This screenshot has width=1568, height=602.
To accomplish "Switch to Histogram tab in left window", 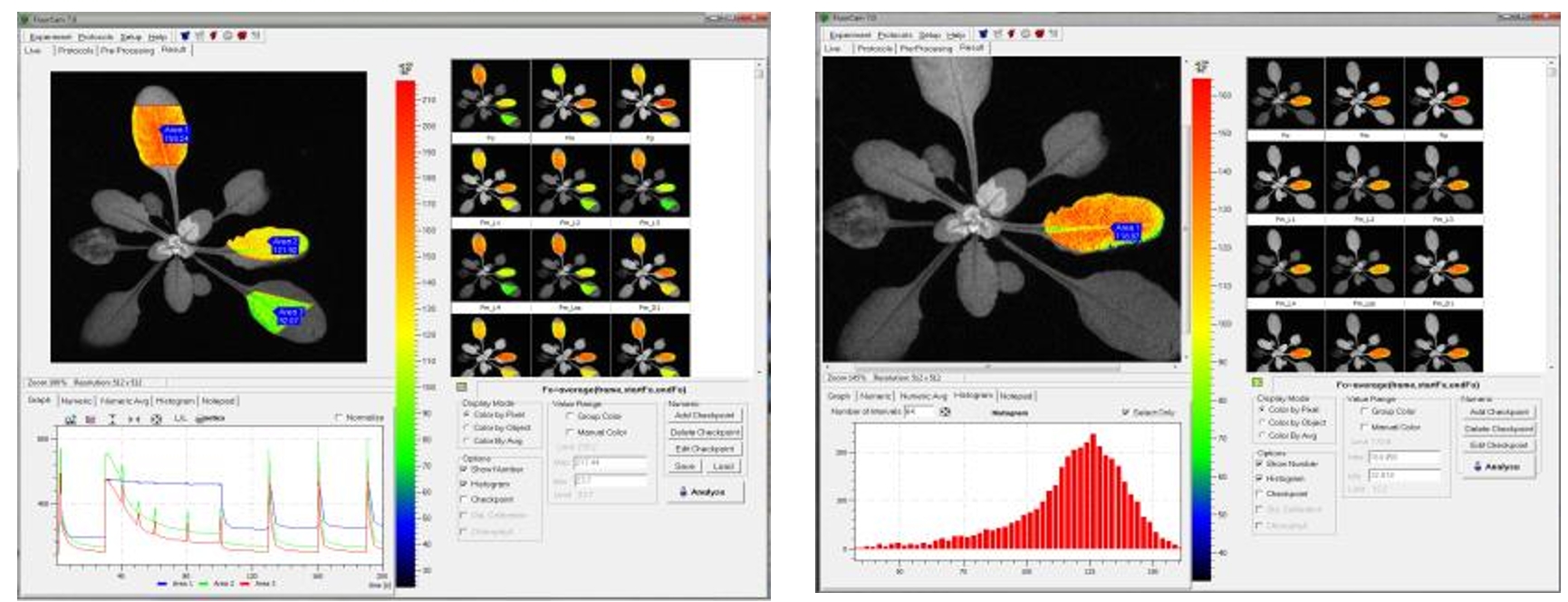I will pyautogui.click(x=175, y=401).
